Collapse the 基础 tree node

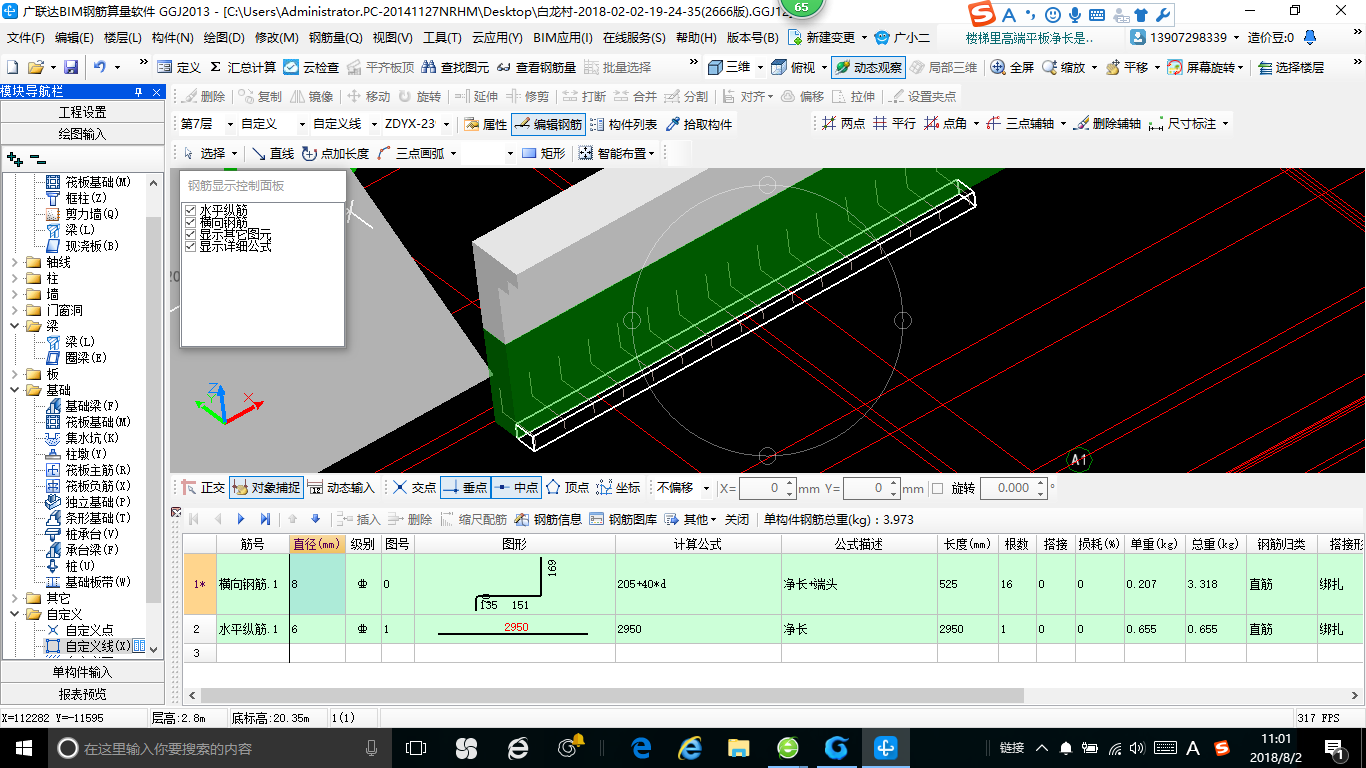(15, 390)
